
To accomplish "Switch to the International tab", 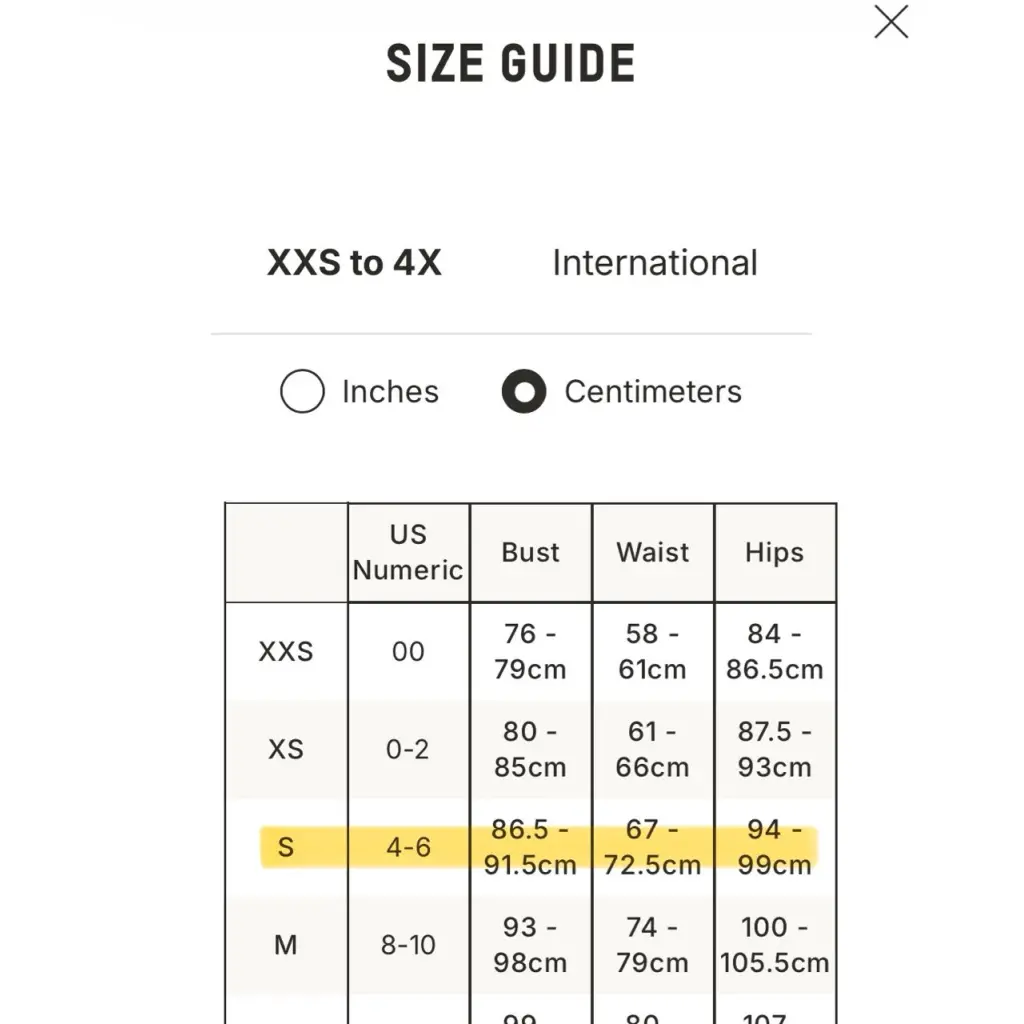I will [x=655, y=263].
